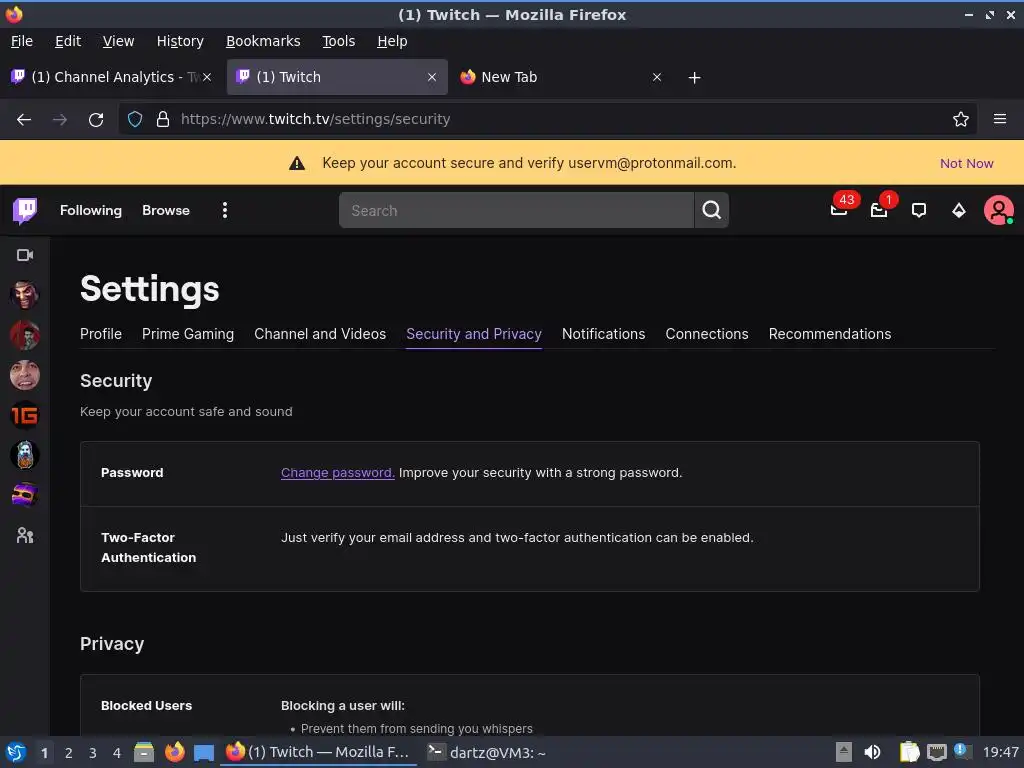
Task: Open the Edit menu
Action: coord(68,41)
